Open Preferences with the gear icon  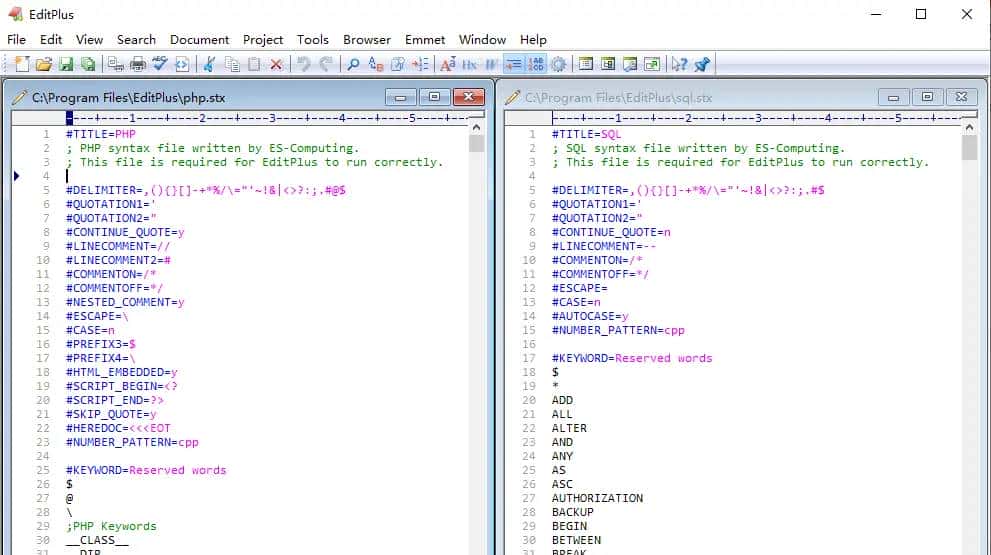point(558,64)
